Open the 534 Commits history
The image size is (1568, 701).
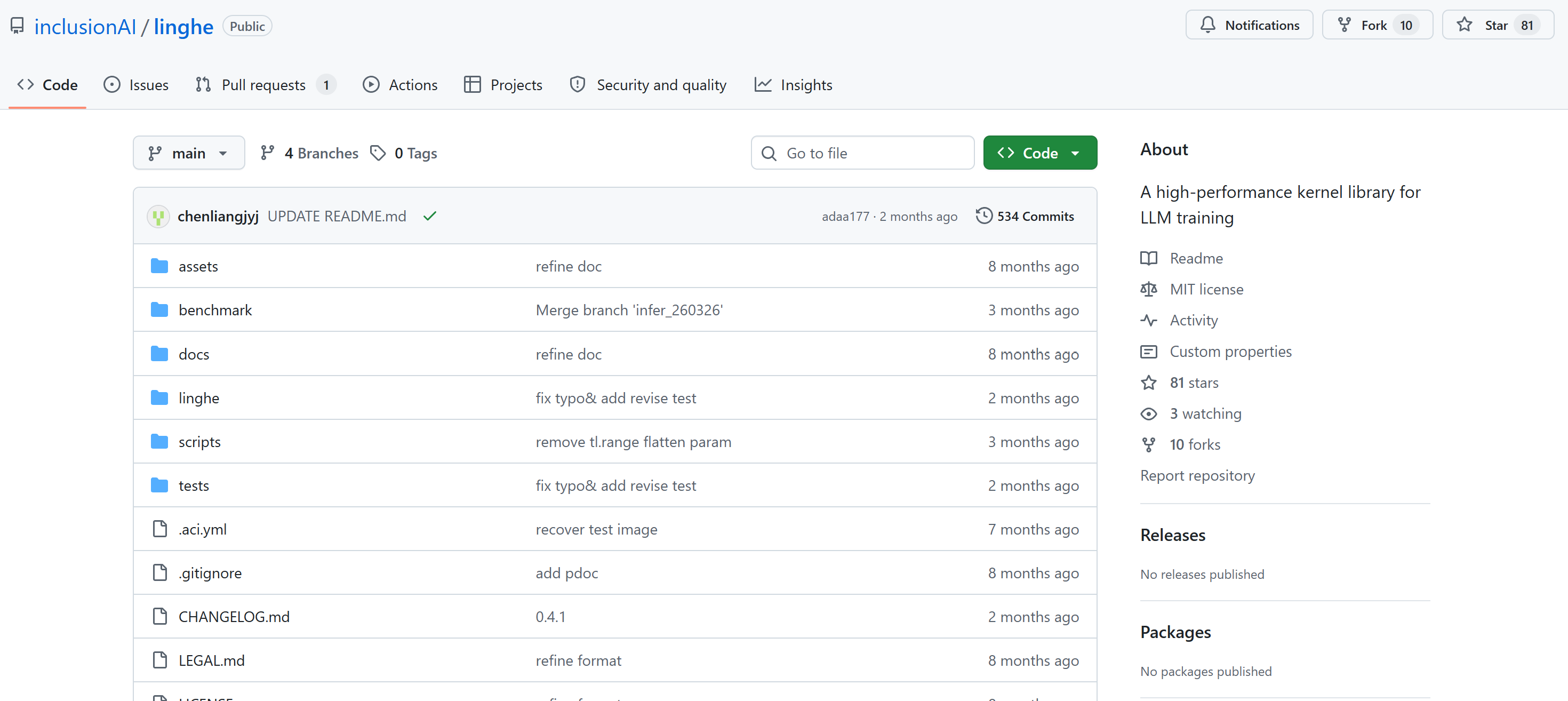(x=1025, y=216)
